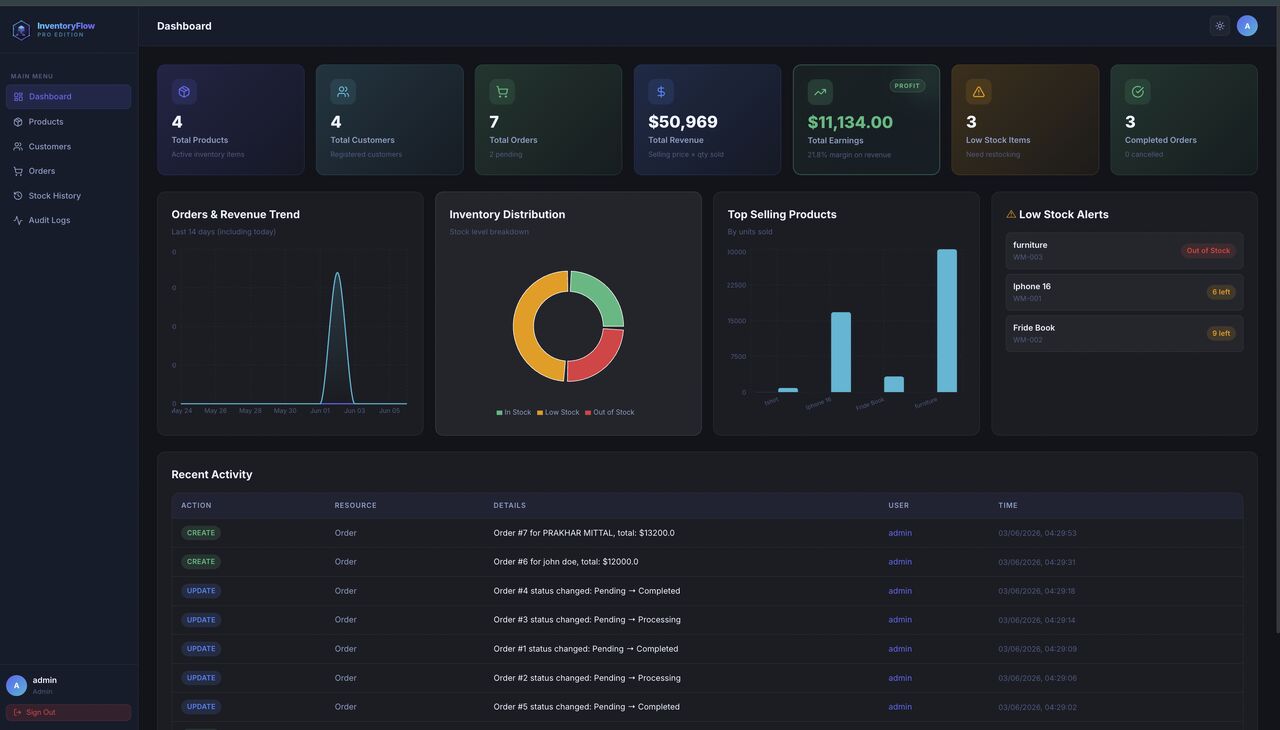Open the Dashboard menu item
Screen dimensions: 1280x730
click(x=68, y=97)
